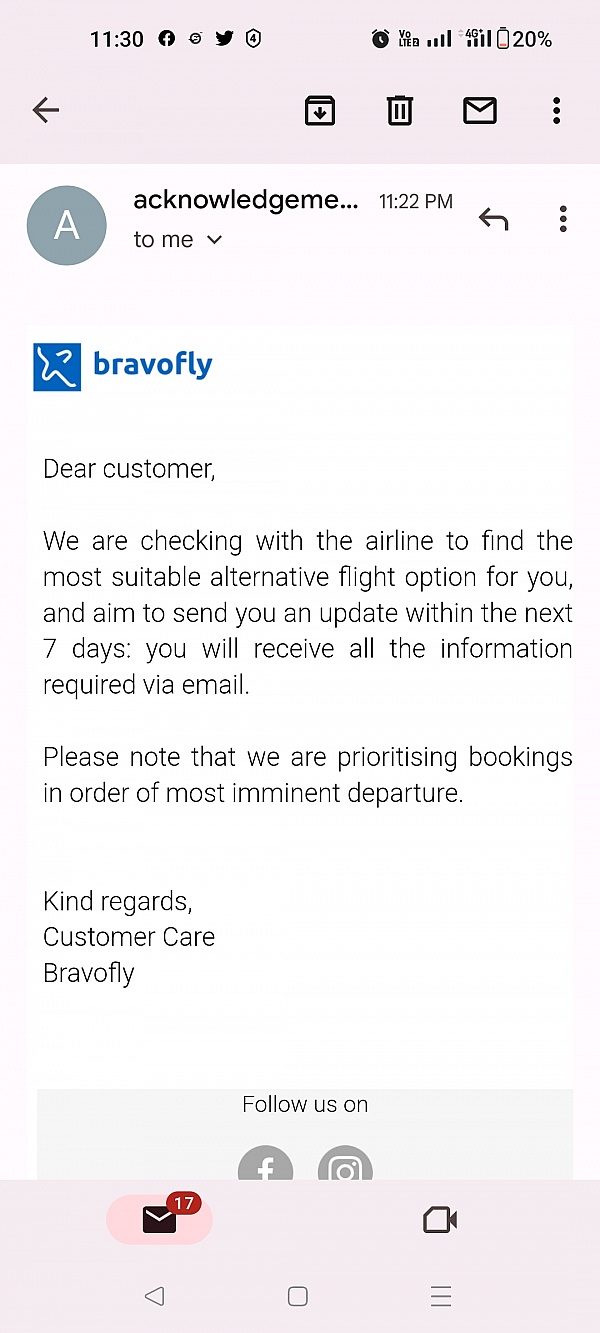Archive this Bravofly email
Screen dimensions: 600x1333
[319, 110]
